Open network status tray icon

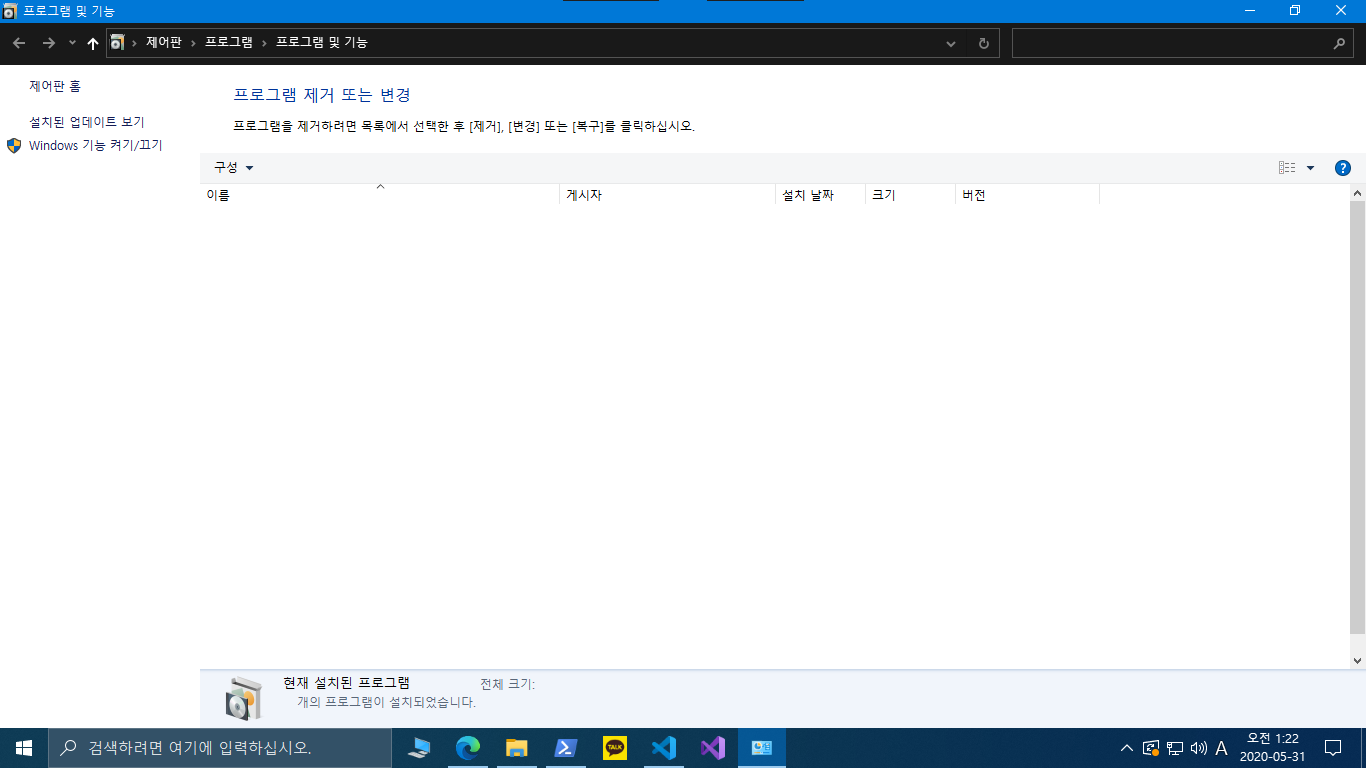coord(1175,748)
